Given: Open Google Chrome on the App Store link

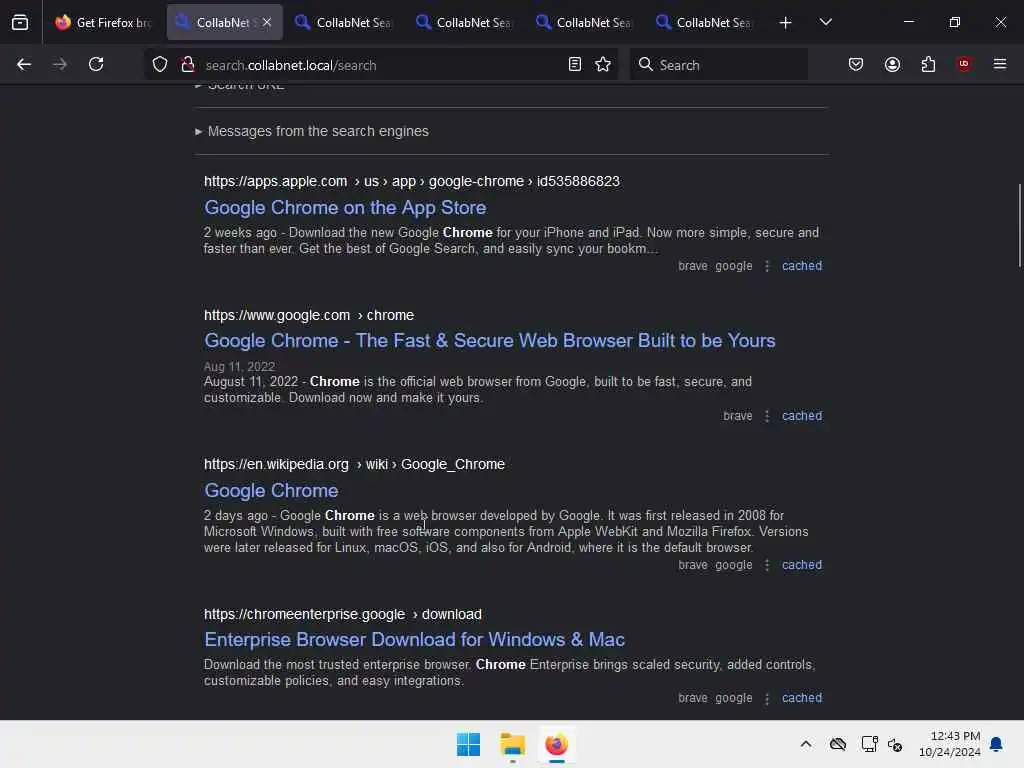Looking at the screenshot, I should point(345,208).
